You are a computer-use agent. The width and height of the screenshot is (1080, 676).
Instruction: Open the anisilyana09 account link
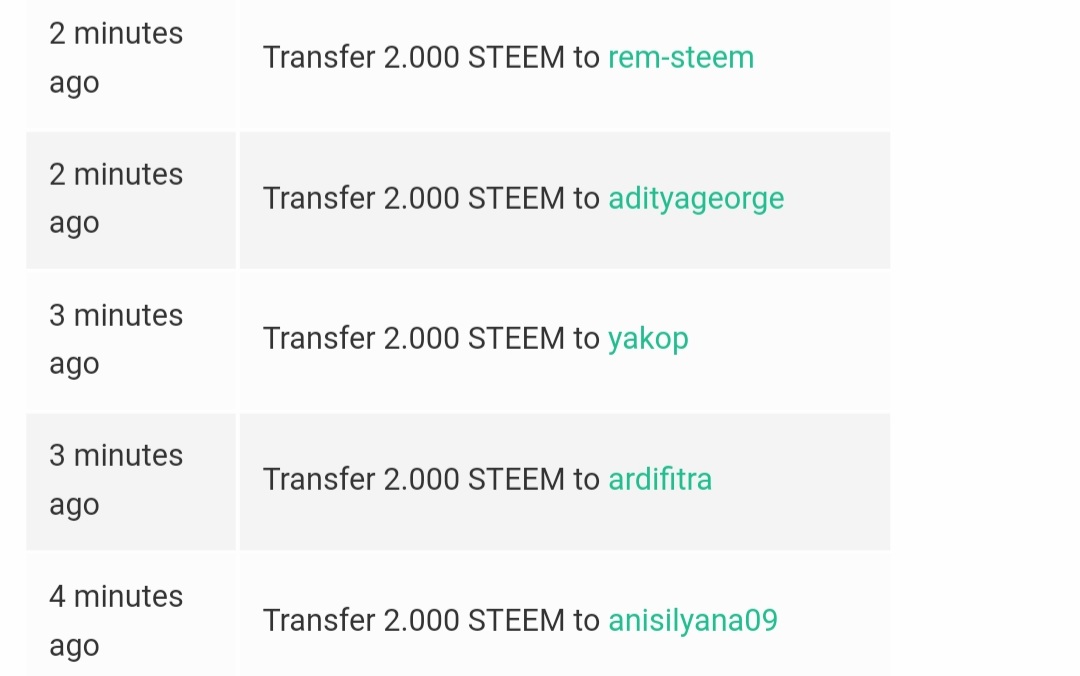pos(693,620)
